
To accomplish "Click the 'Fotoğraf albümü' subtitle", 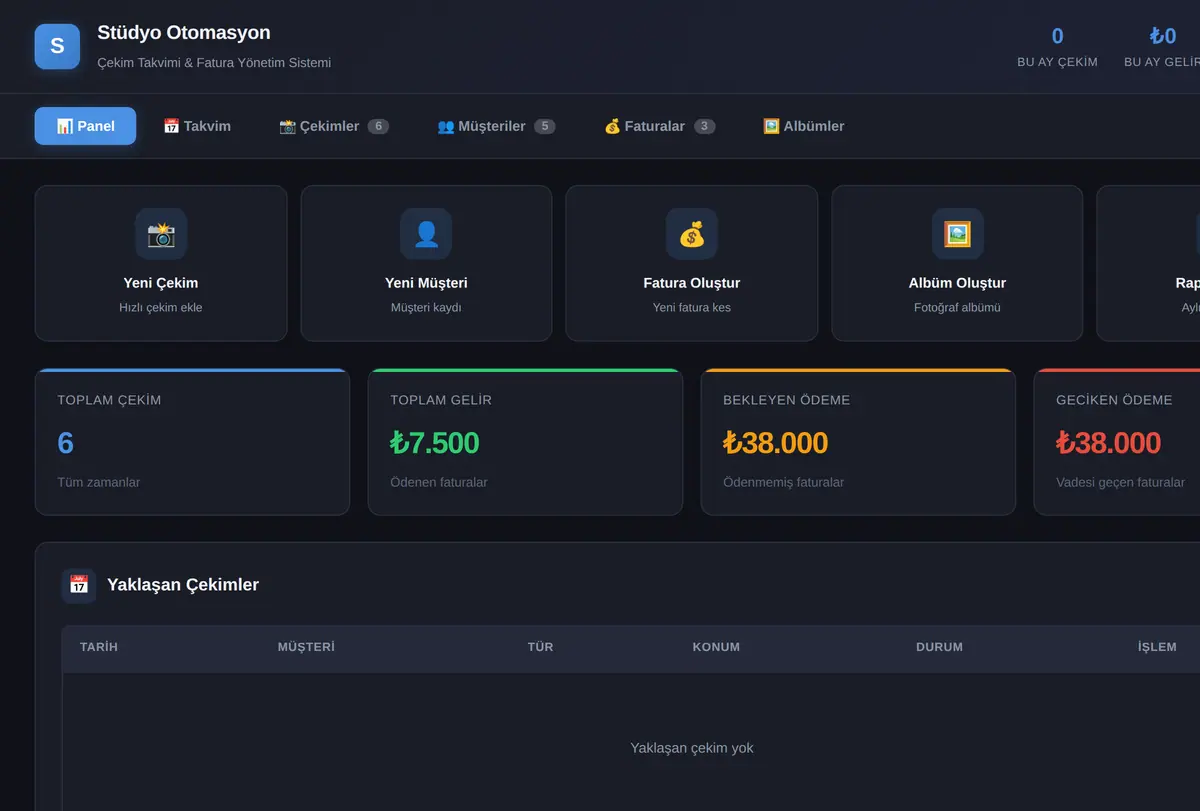I will pos(957,308).
